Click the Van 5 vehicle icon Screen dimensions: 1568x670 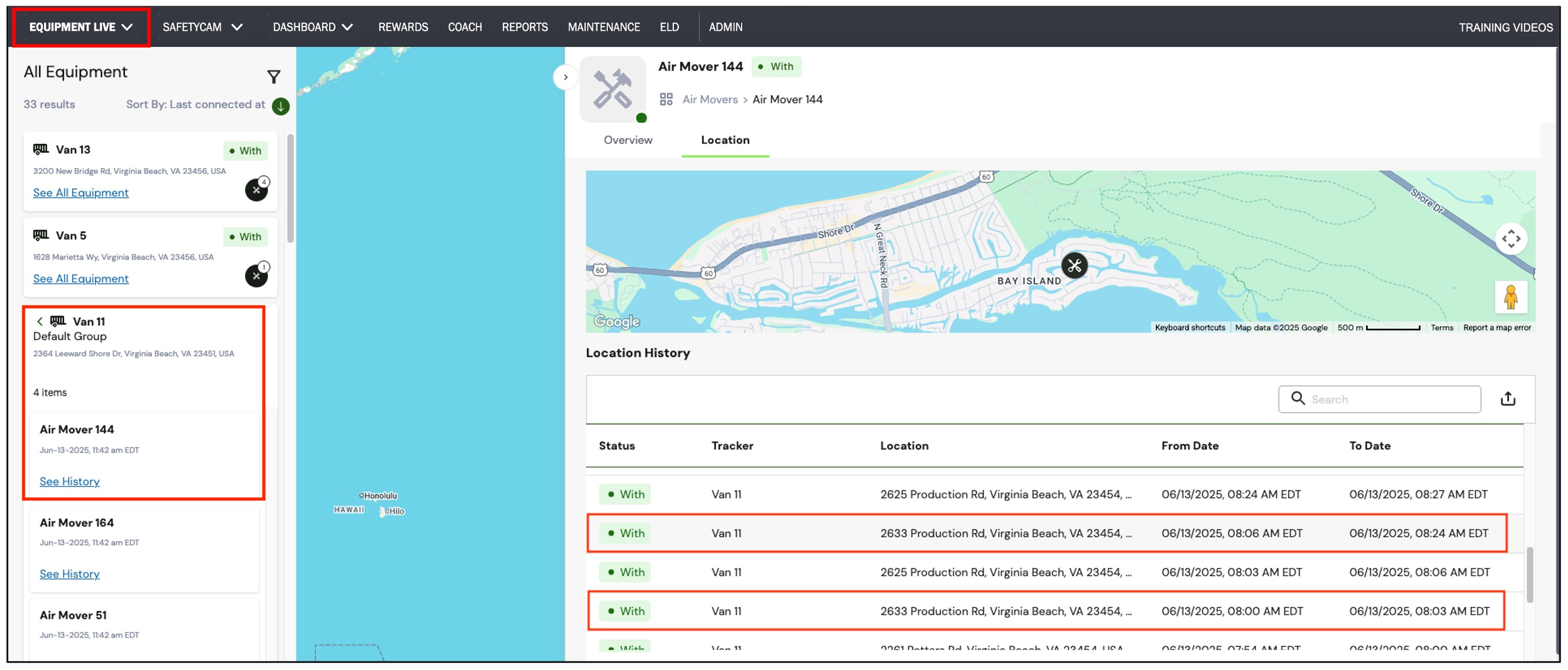tap(41, 235)
